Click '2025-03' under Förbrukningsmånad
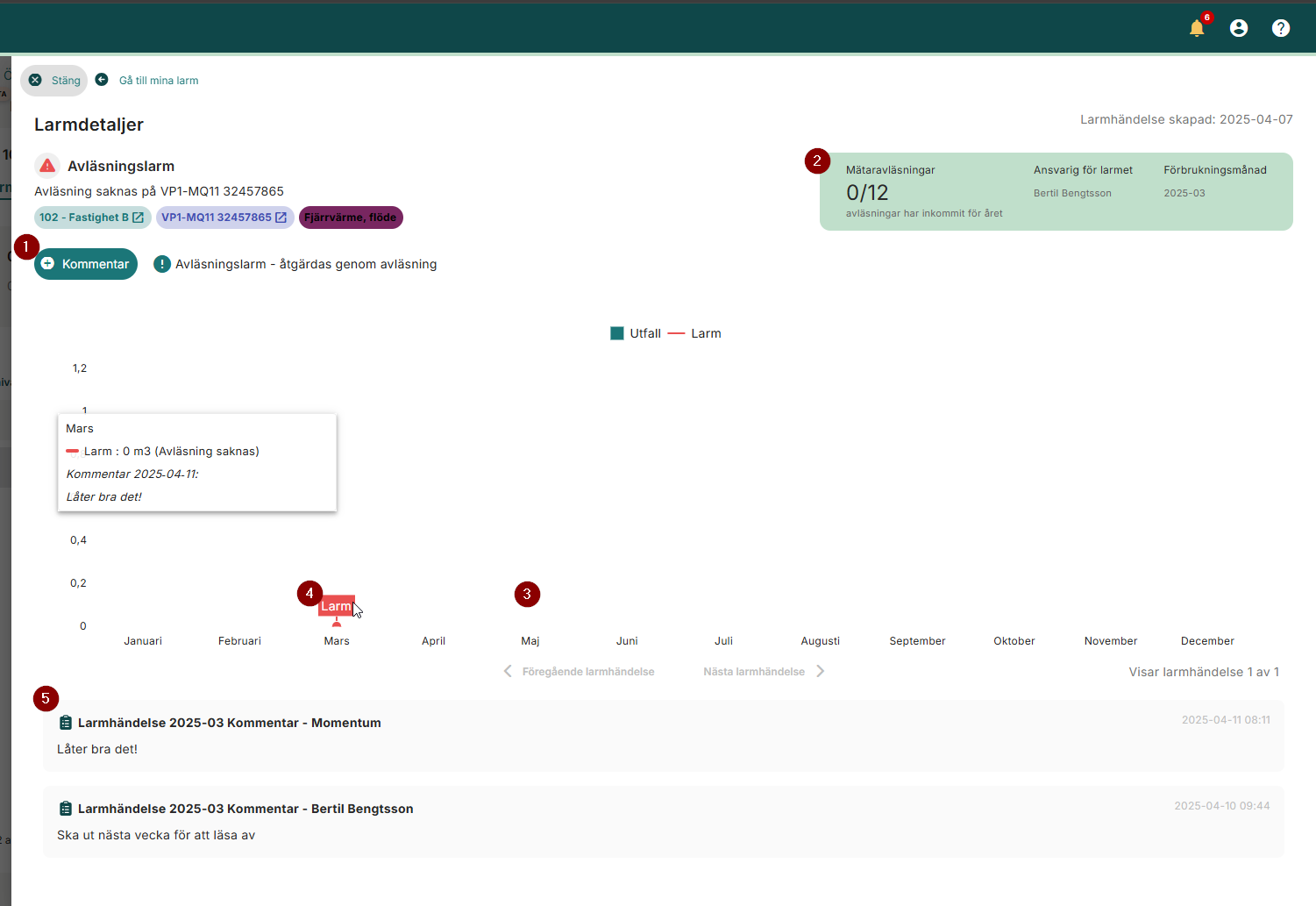1316x906 pixels. (x=1184, y=193)
